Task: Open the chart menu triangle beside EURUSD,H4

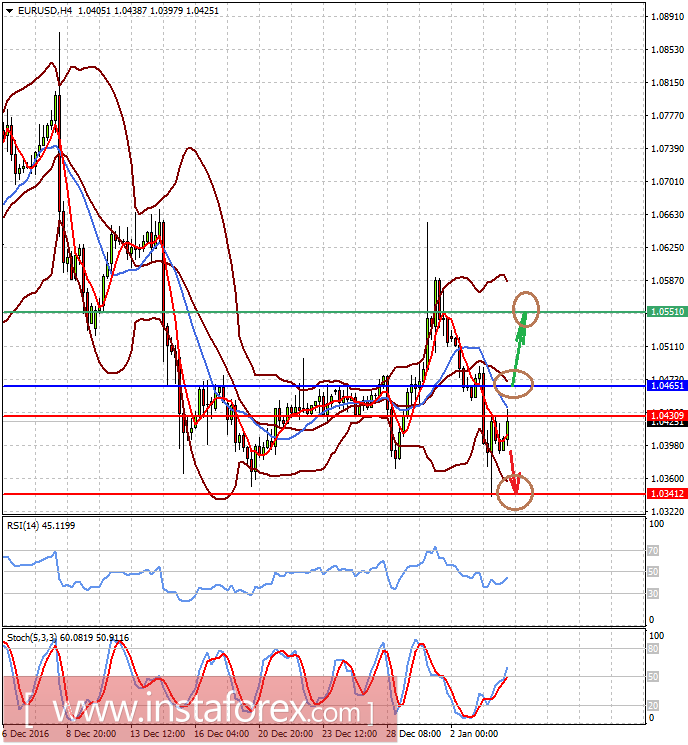Action: tap(9, 10)
